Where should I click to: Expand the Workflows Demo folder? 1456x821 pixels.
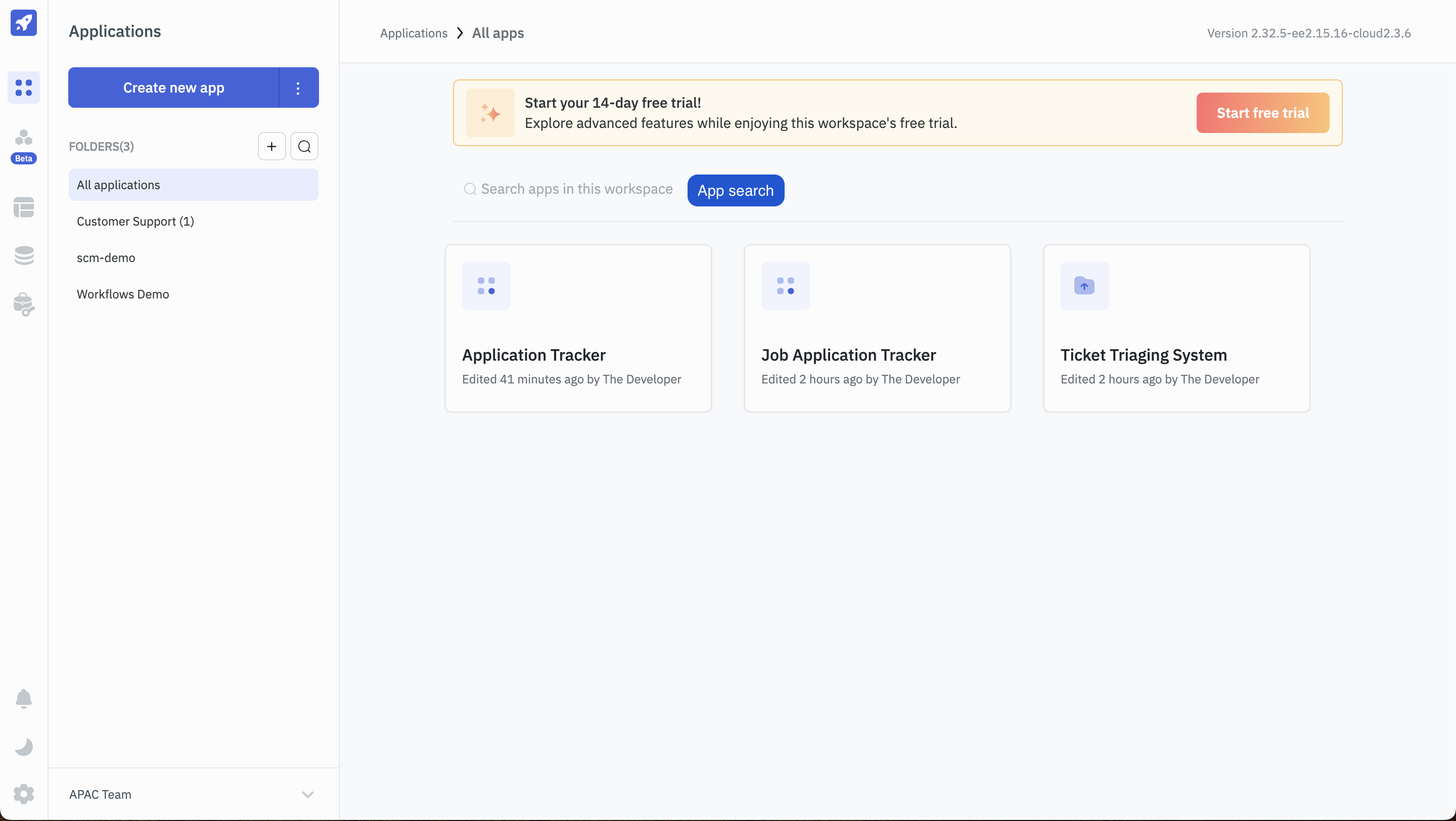[122, 294]
